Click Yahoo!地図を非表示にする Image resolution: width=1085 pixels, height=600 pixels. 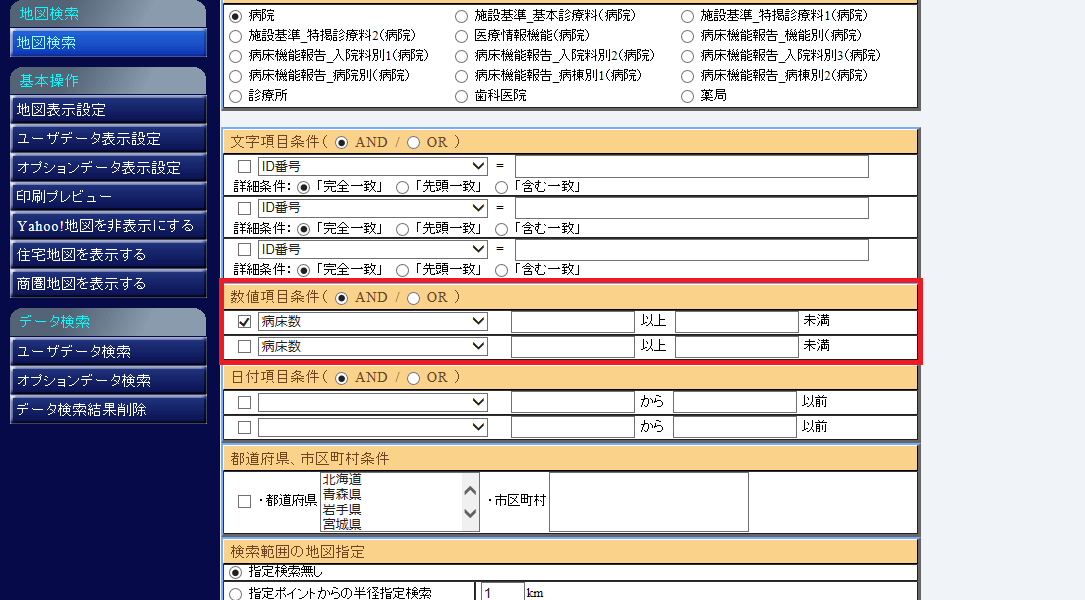click(x=108, y=226)
